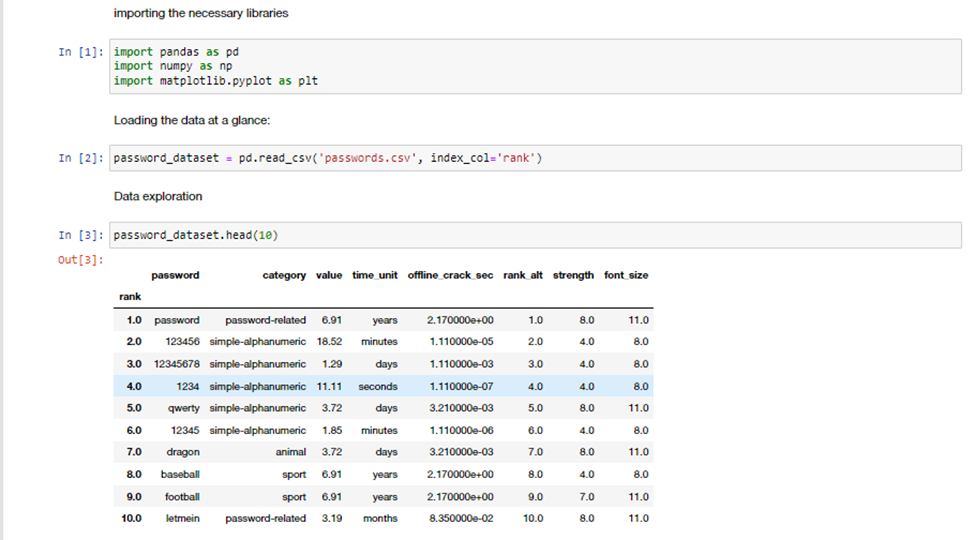This screenshot has width=975, height=540.
Task: Click the 'baseball' password cell
Action: click(x=180, y=475)
